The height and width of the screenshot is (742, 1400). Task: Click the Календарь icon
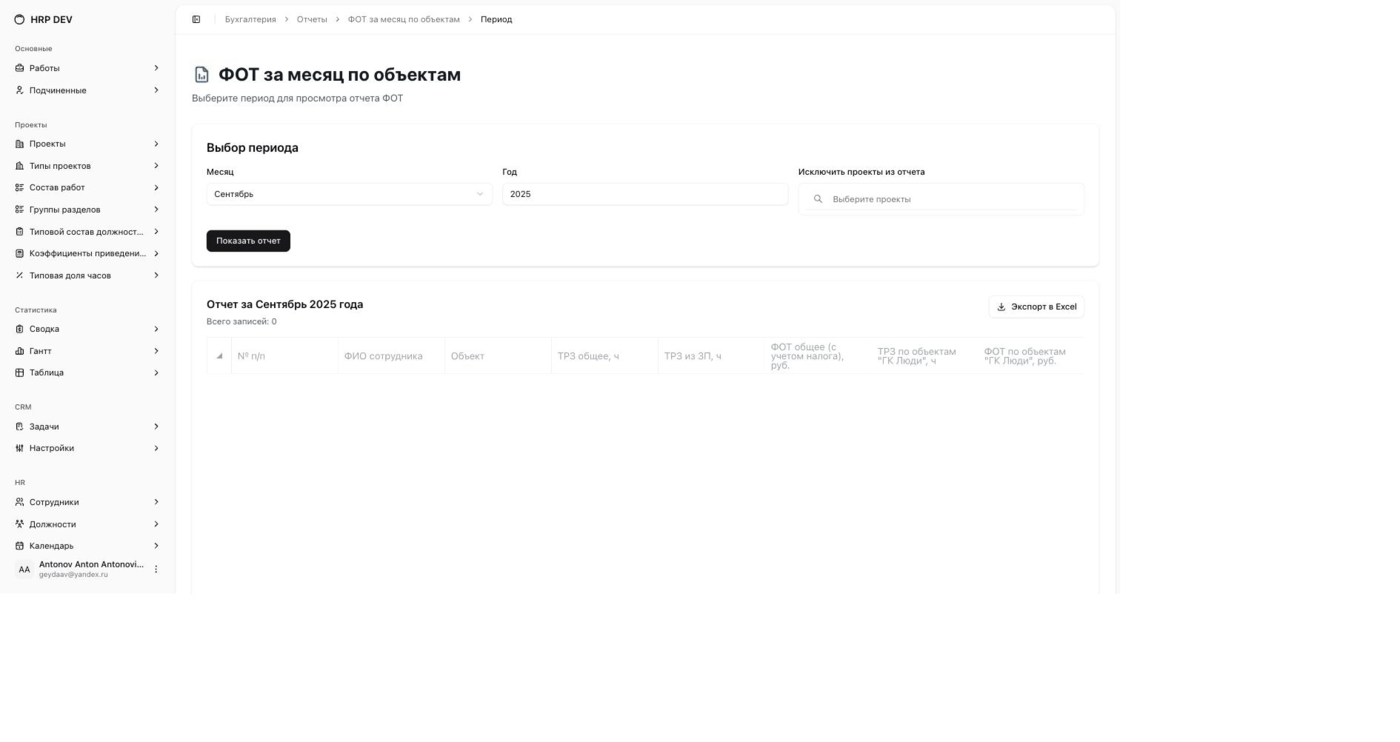19,546
